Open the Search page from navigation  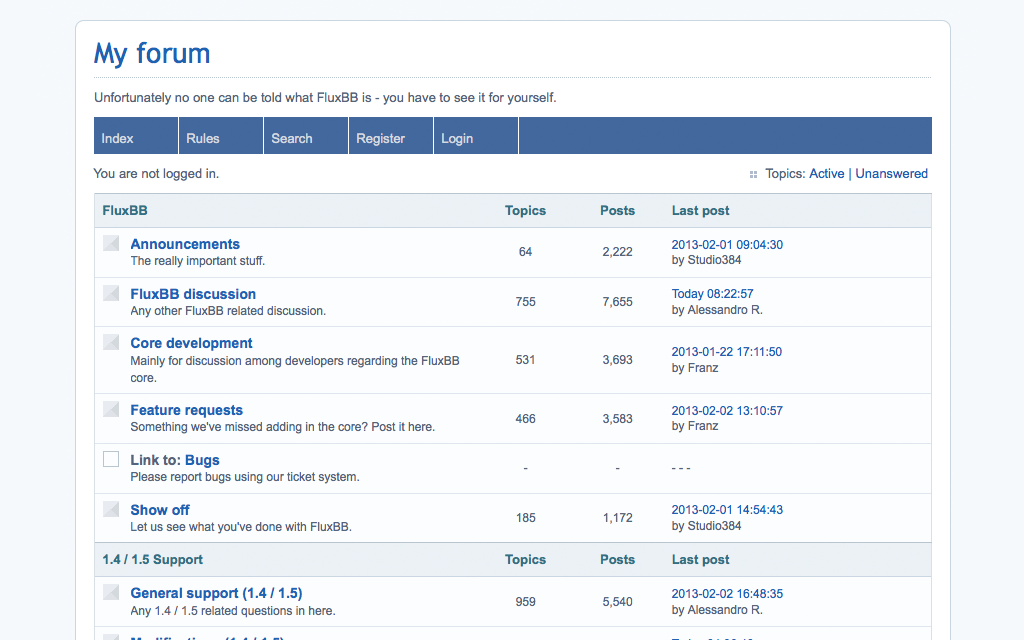(x=292, y=138)
